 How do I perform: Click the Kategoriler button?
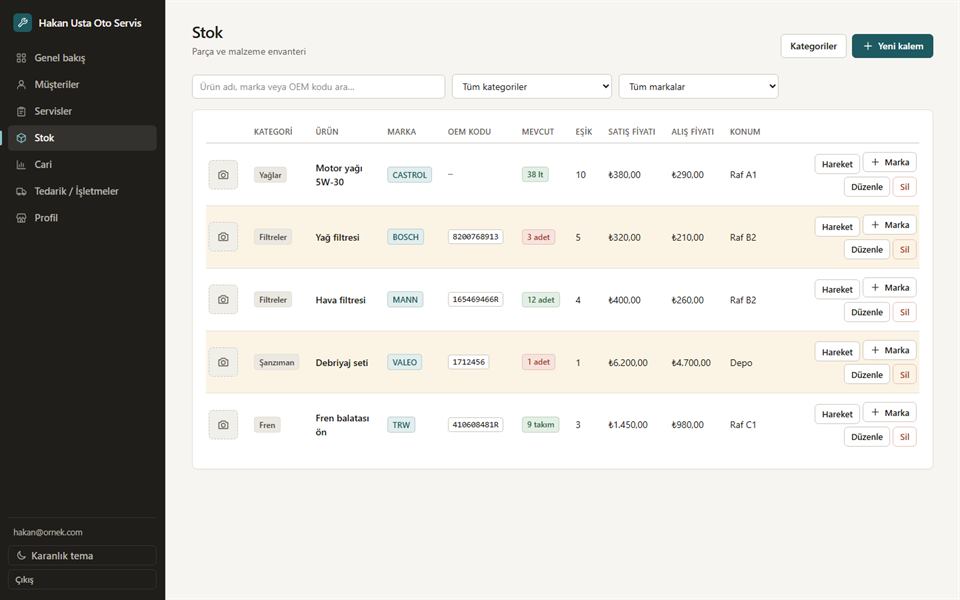tap(813, 46)
